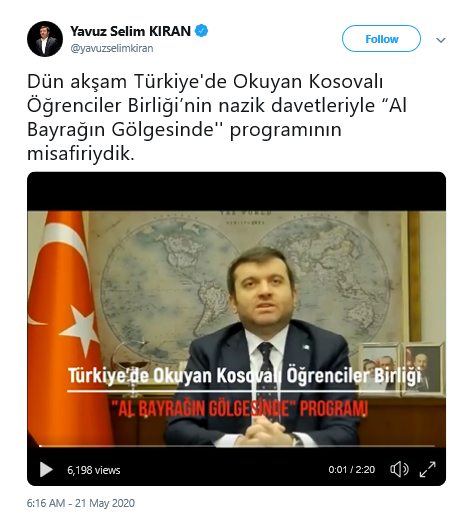Click the 0:01 / 2:20 time display

[x=351, y=470]
